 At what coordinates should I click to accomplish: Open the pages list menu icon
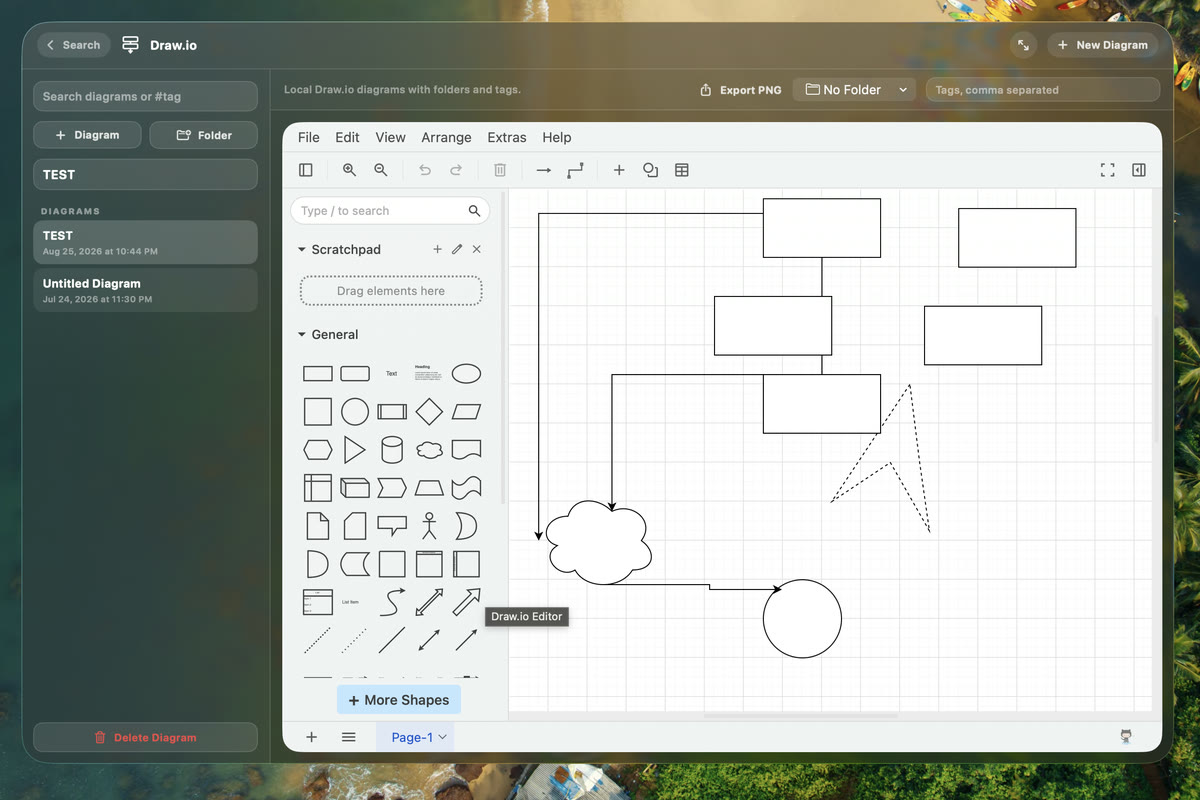(x=349, y=737)
